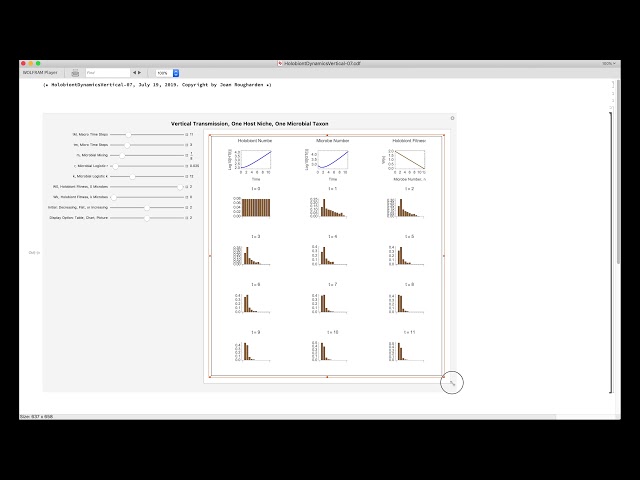Image resolution: width=640 pixels, height=480 pixels.
Task: Click the Display Option Table, Chart, Picture slider
Action: 147,218
